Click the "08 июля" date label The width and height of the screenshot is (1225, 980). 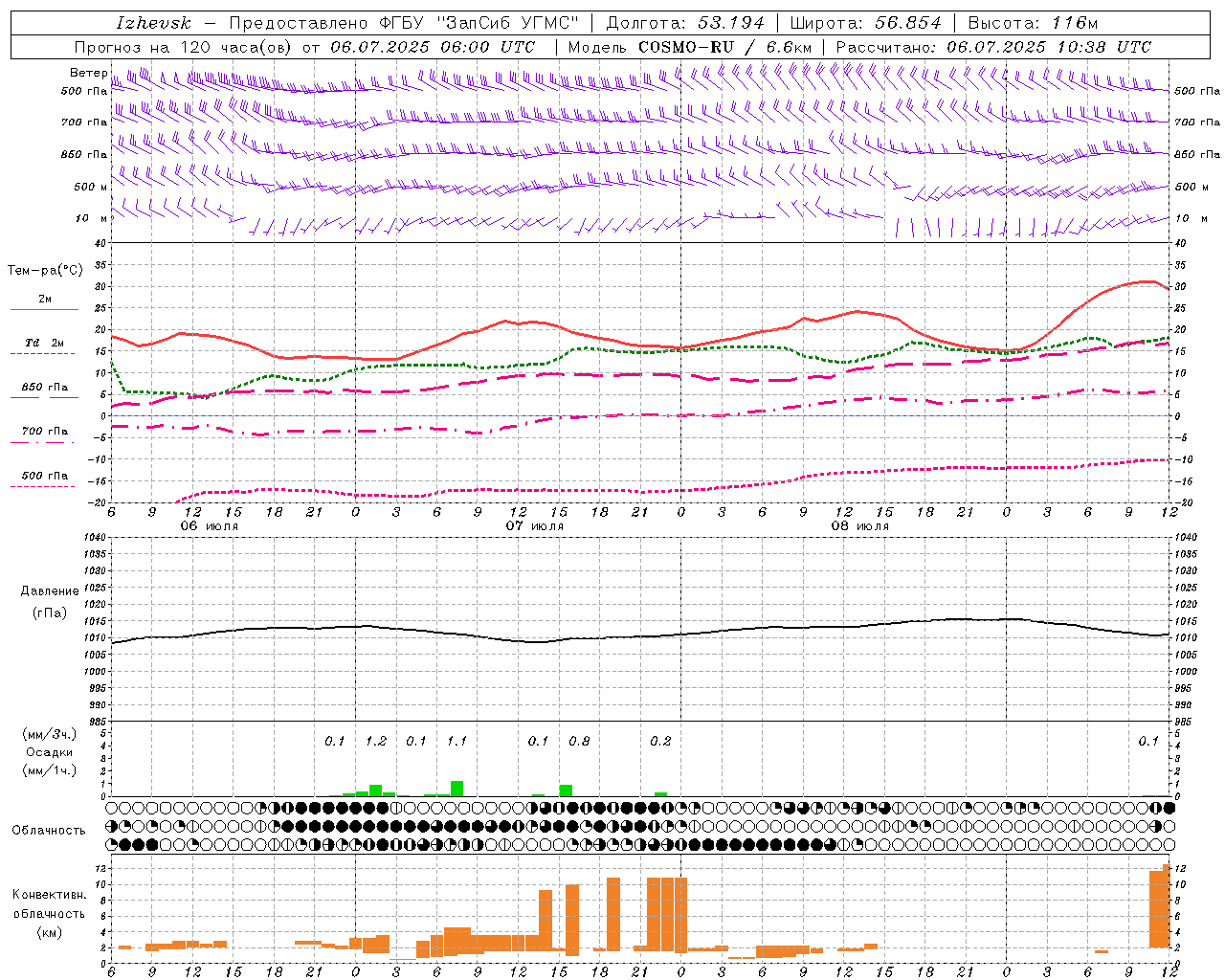pos(860,526)
